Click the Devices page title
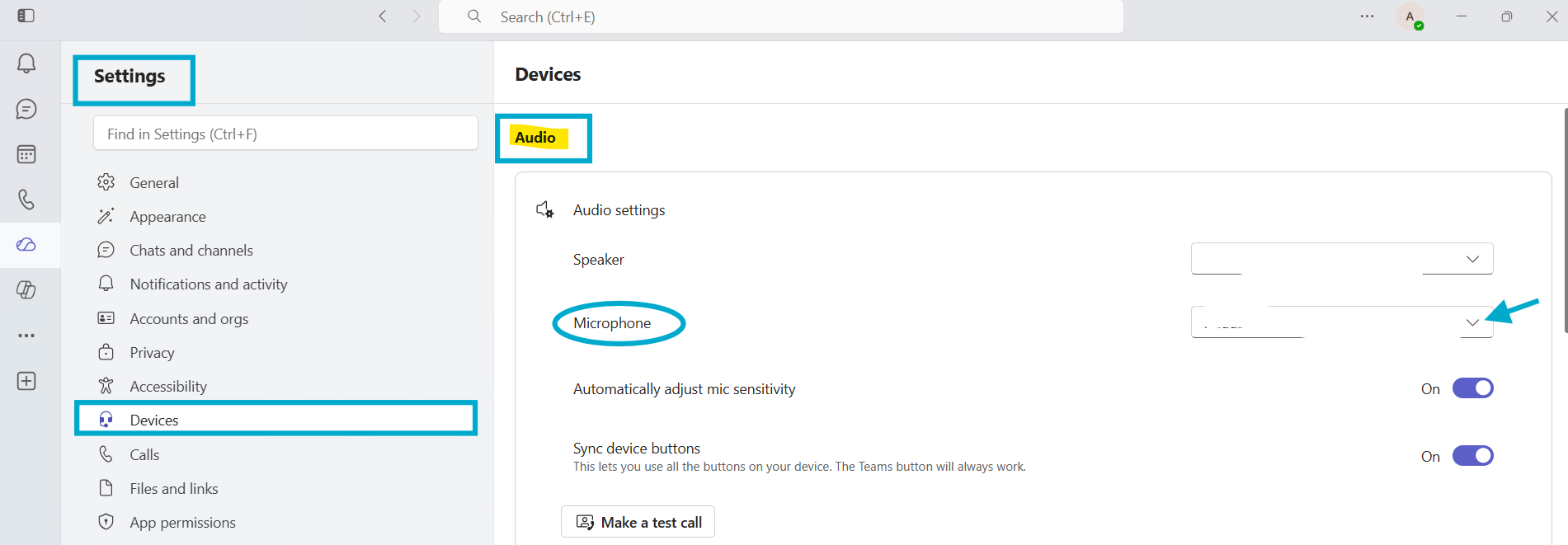The width and height of the screenshot is (1568, 545). [x=548, y=74]
